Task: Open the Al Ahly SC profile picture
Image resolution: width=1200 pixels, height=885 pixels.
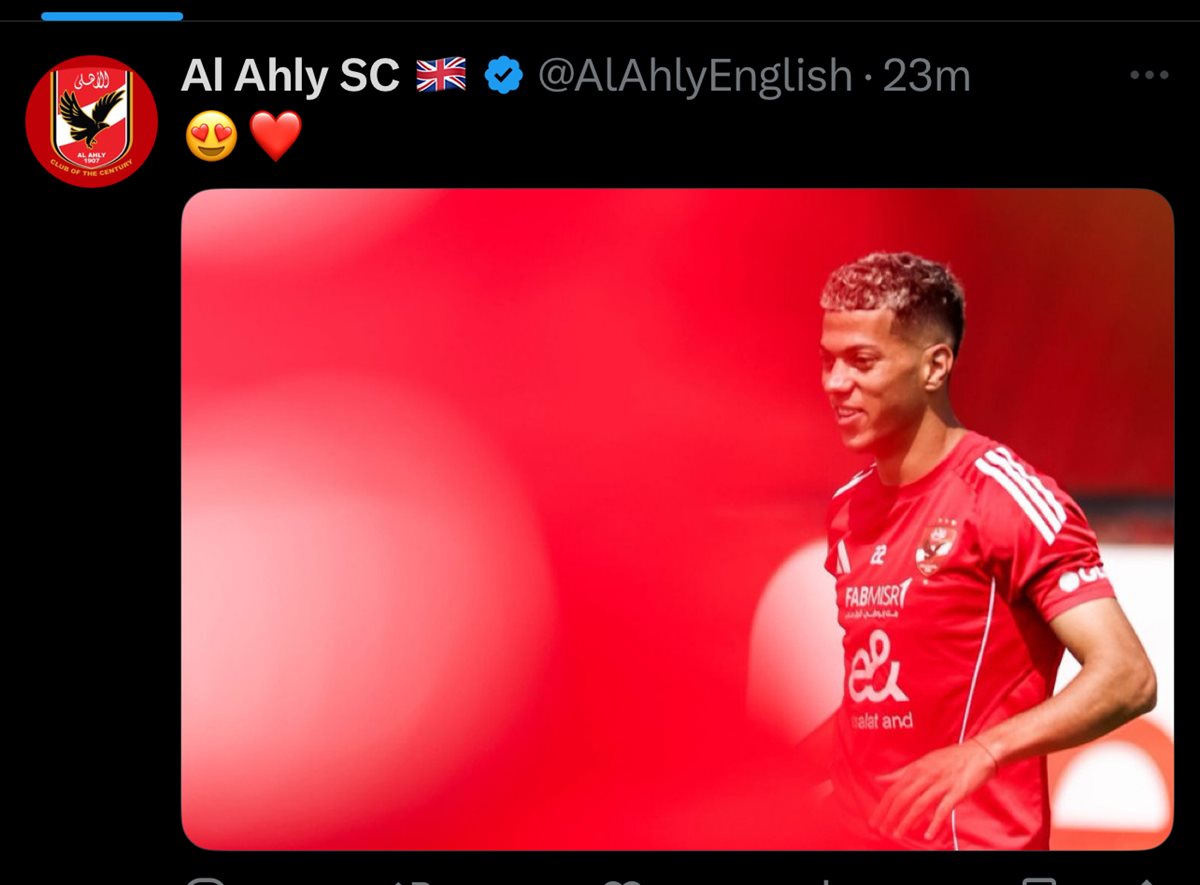Action: pyautogui.click(x=91, y=121)
